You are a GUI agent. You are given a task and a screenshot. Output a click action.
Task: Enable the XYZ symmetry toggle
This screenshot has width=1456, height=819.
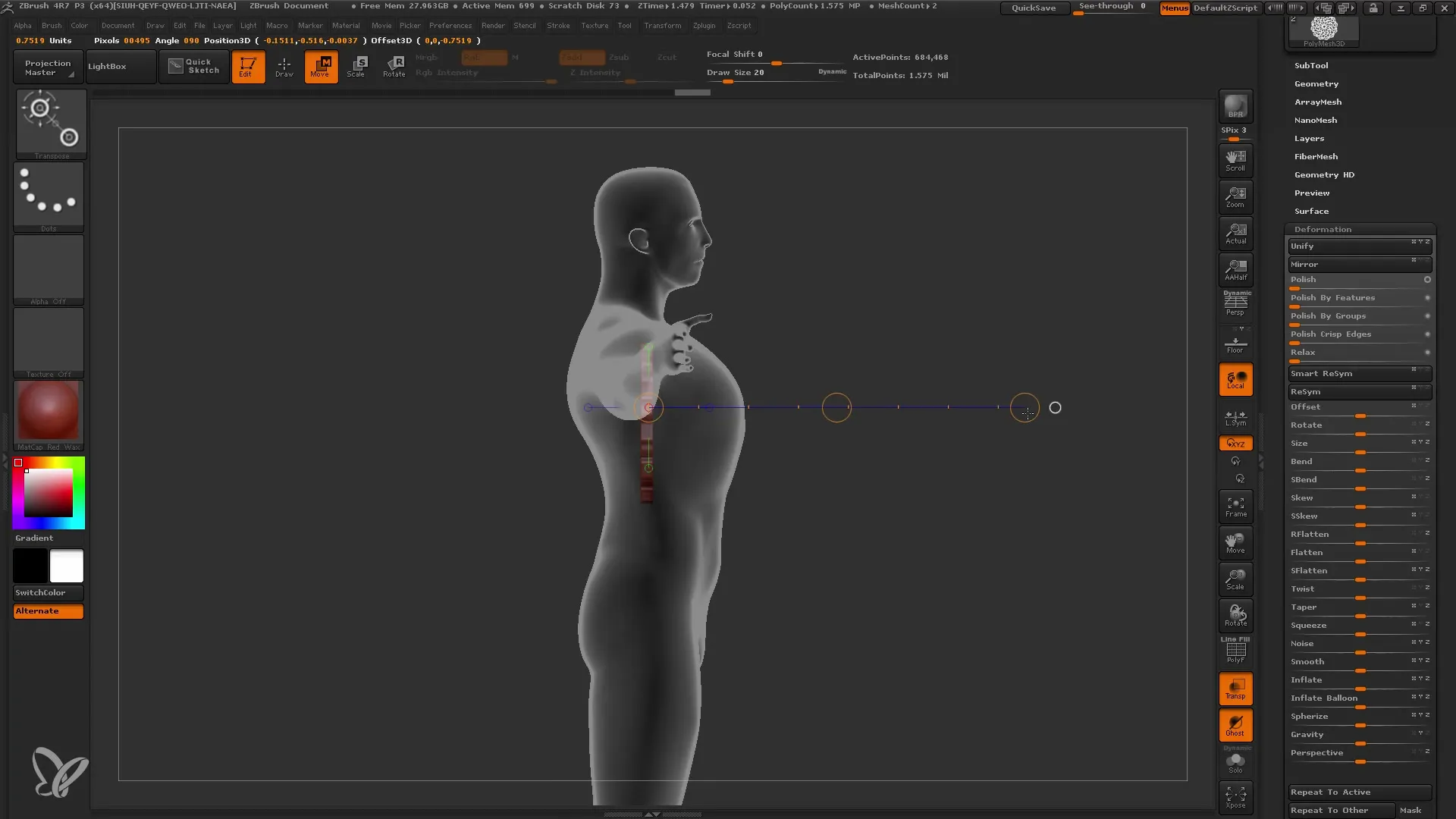[1236, 443]
